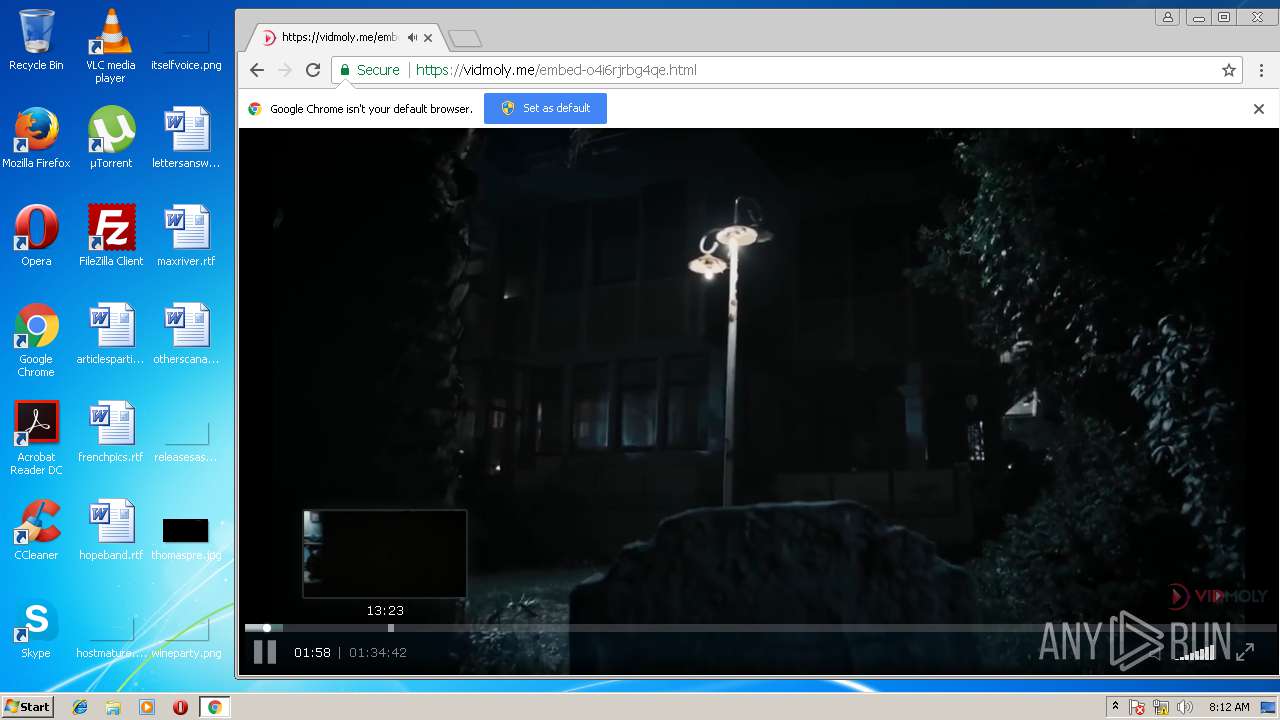Select maxriver.rtf document
The image size is (1280, 720).
(x=186, y=236)
